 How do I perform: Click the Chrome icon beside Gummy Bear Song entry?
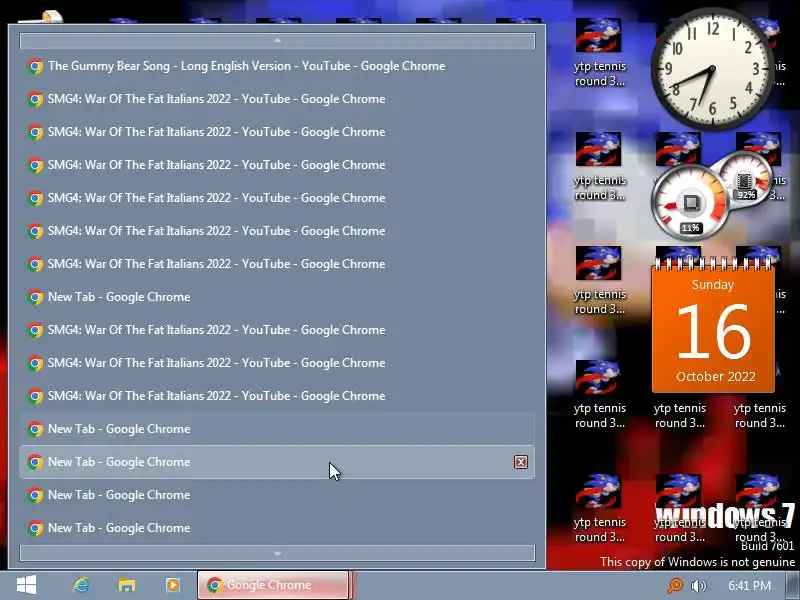[35, 66]
